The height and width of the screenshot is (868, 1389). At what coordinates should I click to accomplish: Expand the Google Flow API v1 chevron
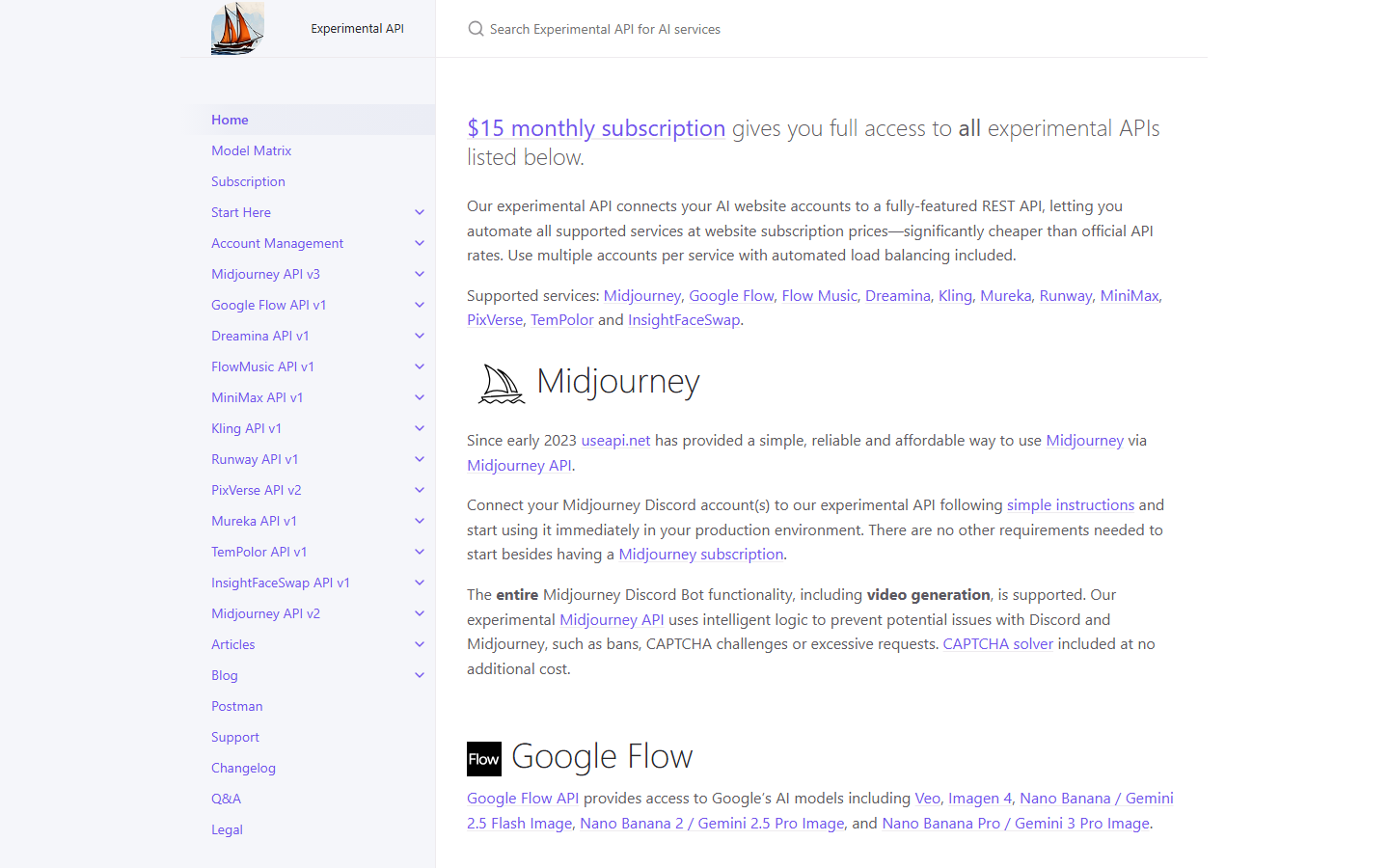pos(420,305)
